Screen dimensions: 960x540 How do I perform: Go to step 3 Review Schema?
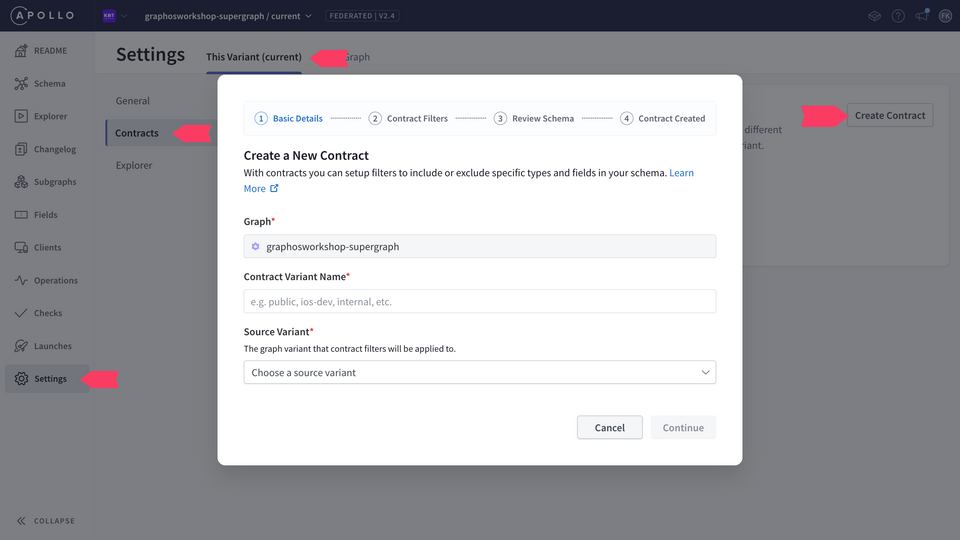coord(534,118)
